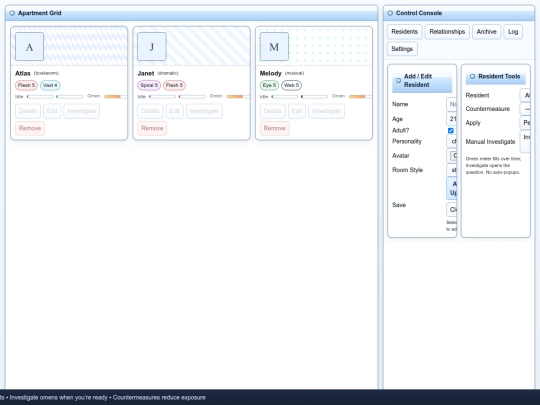Viewport: 540px width, 405px height.
Task: Click Melody's green idle progress bar
Action: (285, 97)
